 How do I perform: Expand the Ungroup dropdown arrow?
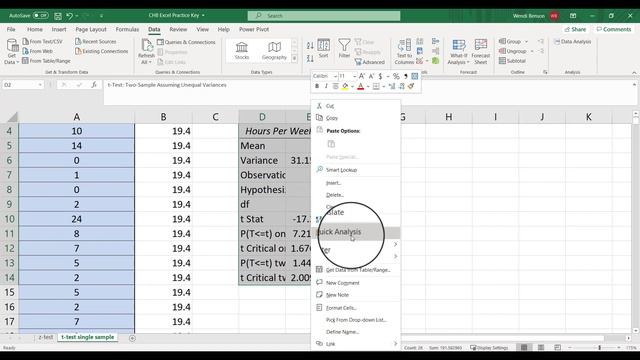coord(531,51)
